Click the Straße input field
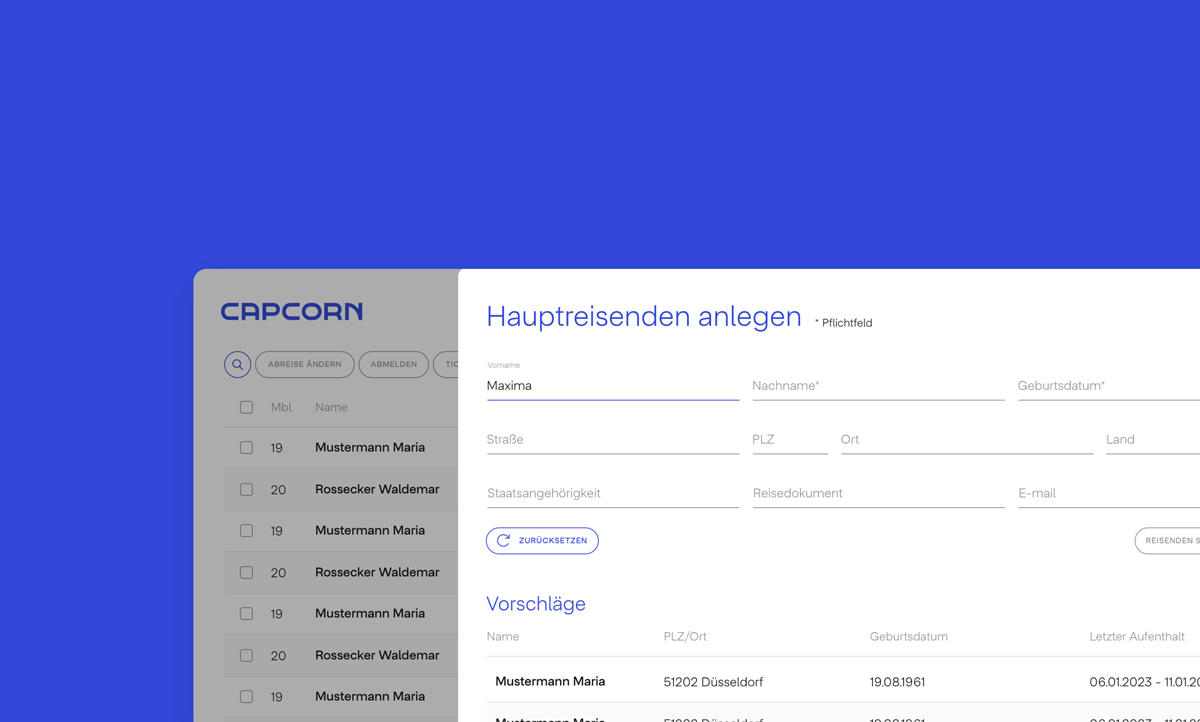Image resolution: width=1200 pixels, height=722 pixels. tap(612, 440)
